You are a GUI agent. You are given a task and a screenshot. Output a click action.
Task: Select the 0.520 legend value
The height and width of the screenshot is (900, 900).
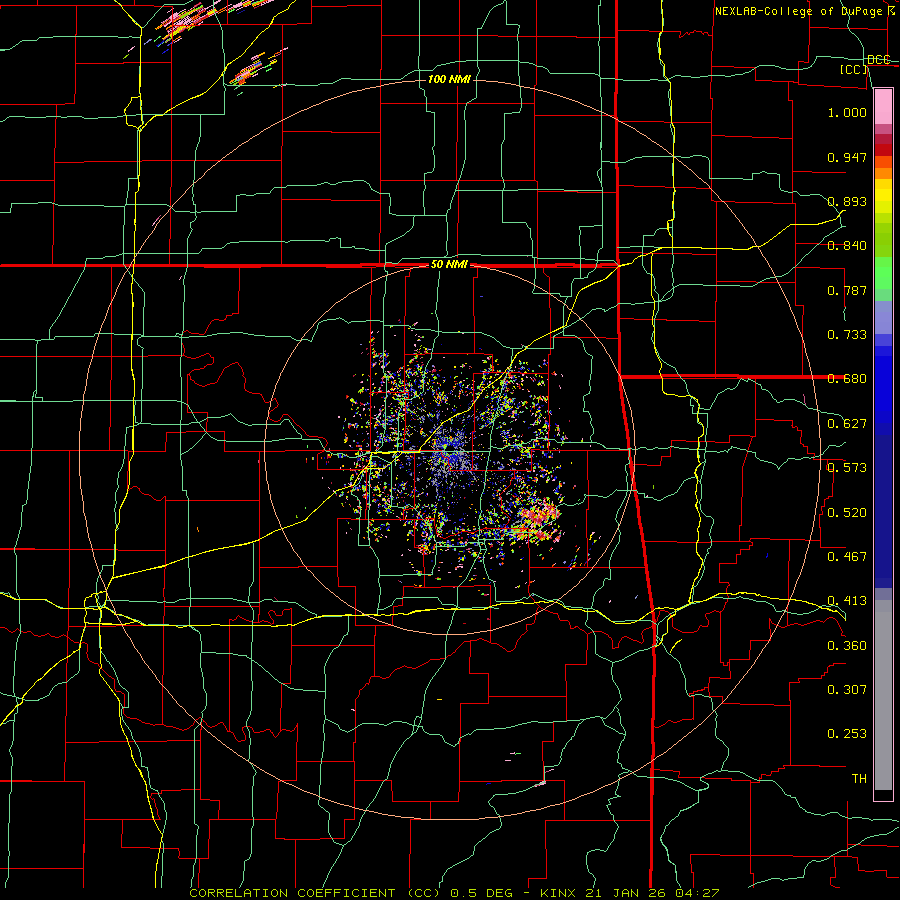click(847, 513)
